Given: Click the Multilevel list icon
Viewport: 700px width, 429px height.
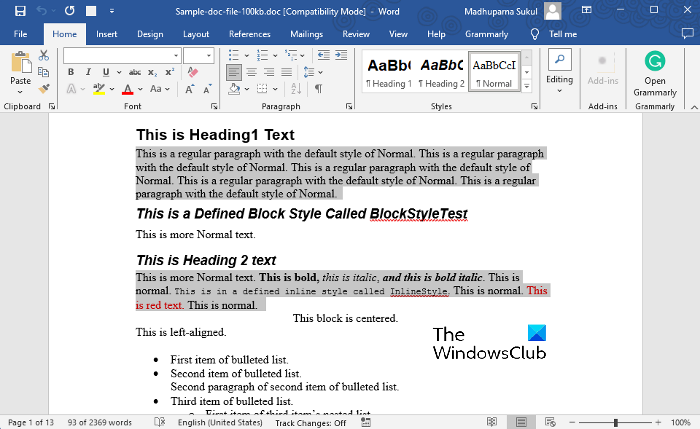Looking at the screenshot, I should (291, 55).
